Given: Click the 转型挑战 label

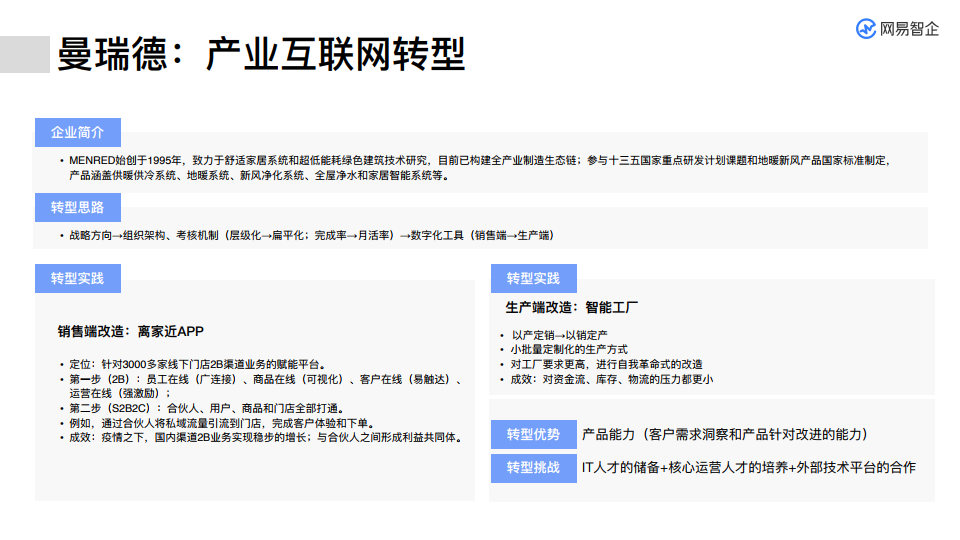Looking at the screenshot, I should 533,467.
